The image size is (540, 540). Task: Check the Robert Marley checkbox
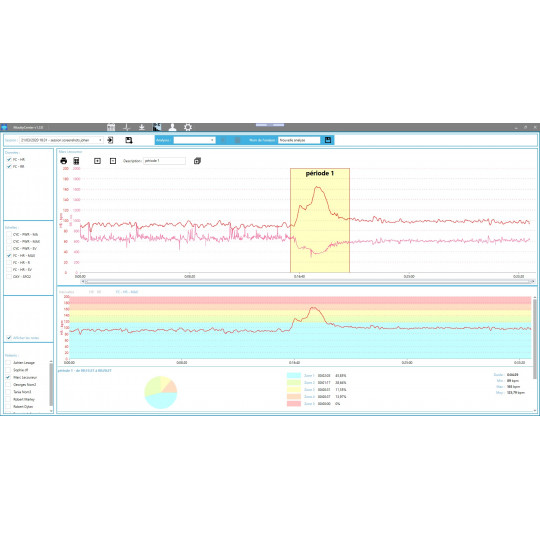8,399
